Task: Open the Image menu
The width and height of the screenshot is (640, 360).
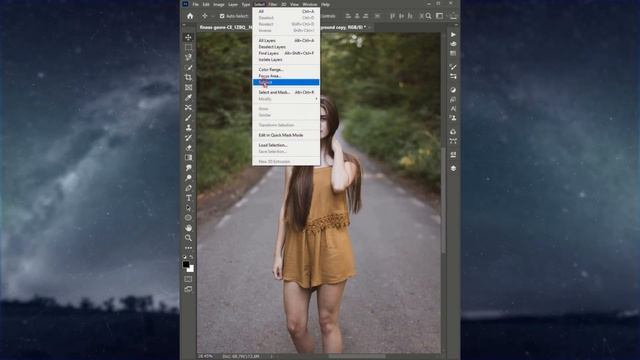Action: [219, 4]
